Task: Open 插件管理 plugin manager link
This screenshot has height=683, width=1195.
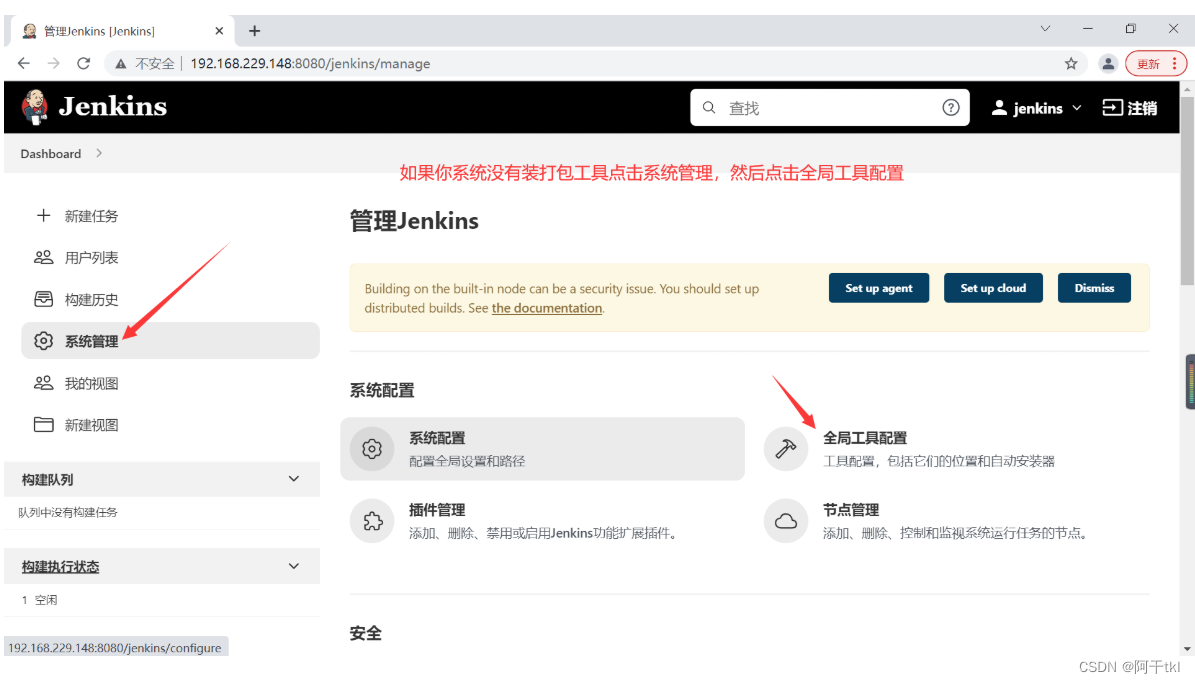Action: 437,510
